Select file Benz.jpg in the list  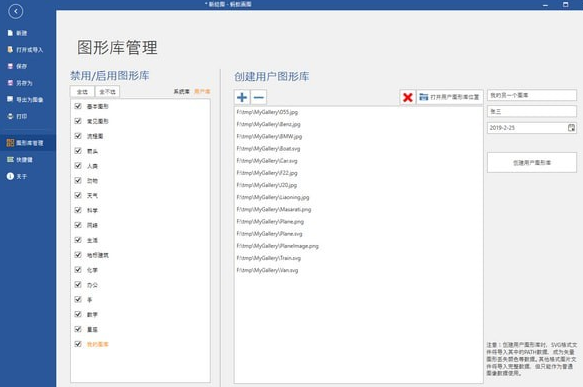coord(268,124)
